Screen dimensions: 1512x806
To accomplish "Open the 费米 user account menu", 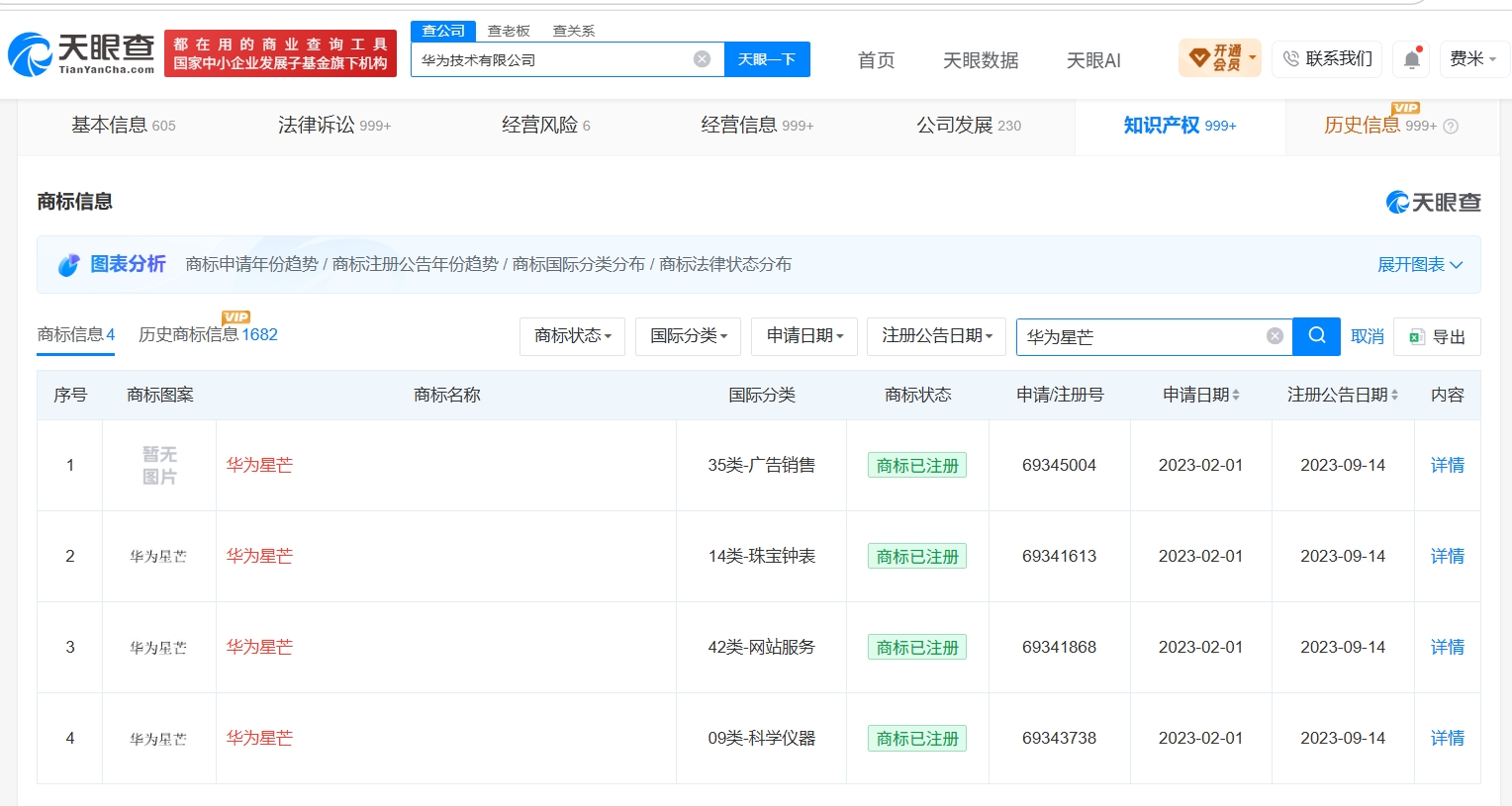I will click(1473, 59).
